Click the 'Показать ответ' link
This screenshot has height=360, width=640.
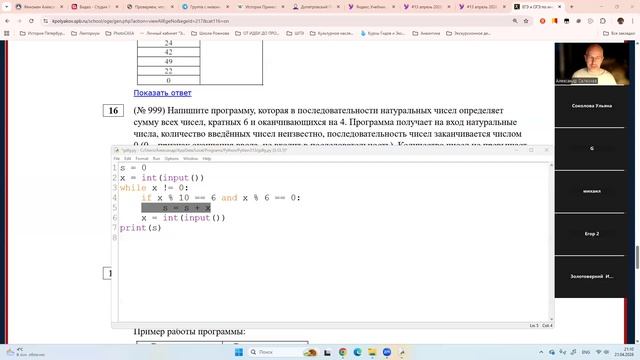pyautogui.click(x=162, y=93)
